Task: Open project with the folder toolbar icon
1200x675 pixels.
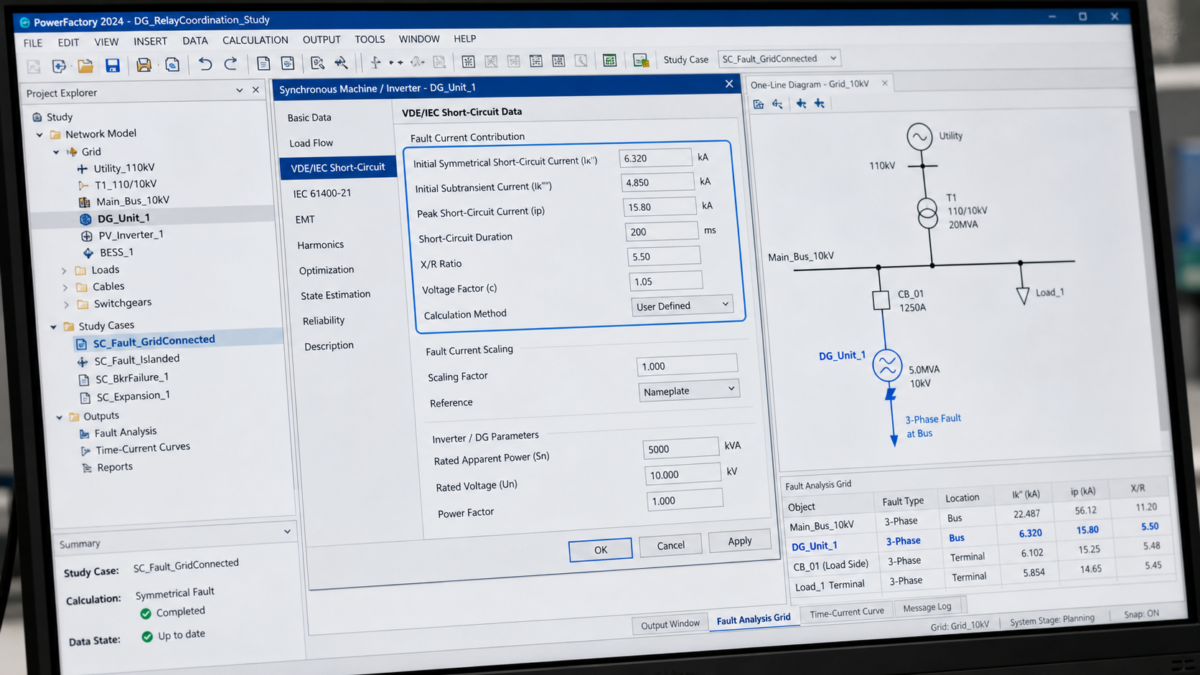Action: click(x=86, y=66)
